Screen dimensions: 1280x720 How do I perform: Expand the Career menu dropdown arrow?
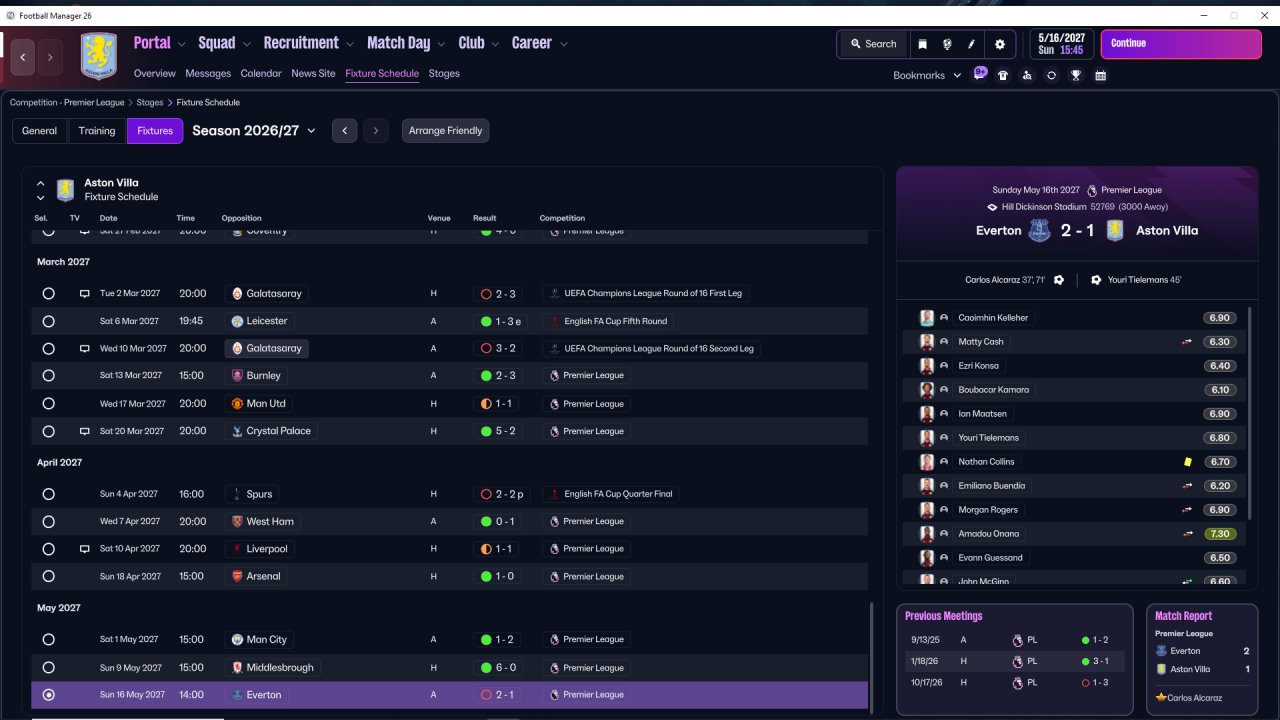click(x=564, y=44)
